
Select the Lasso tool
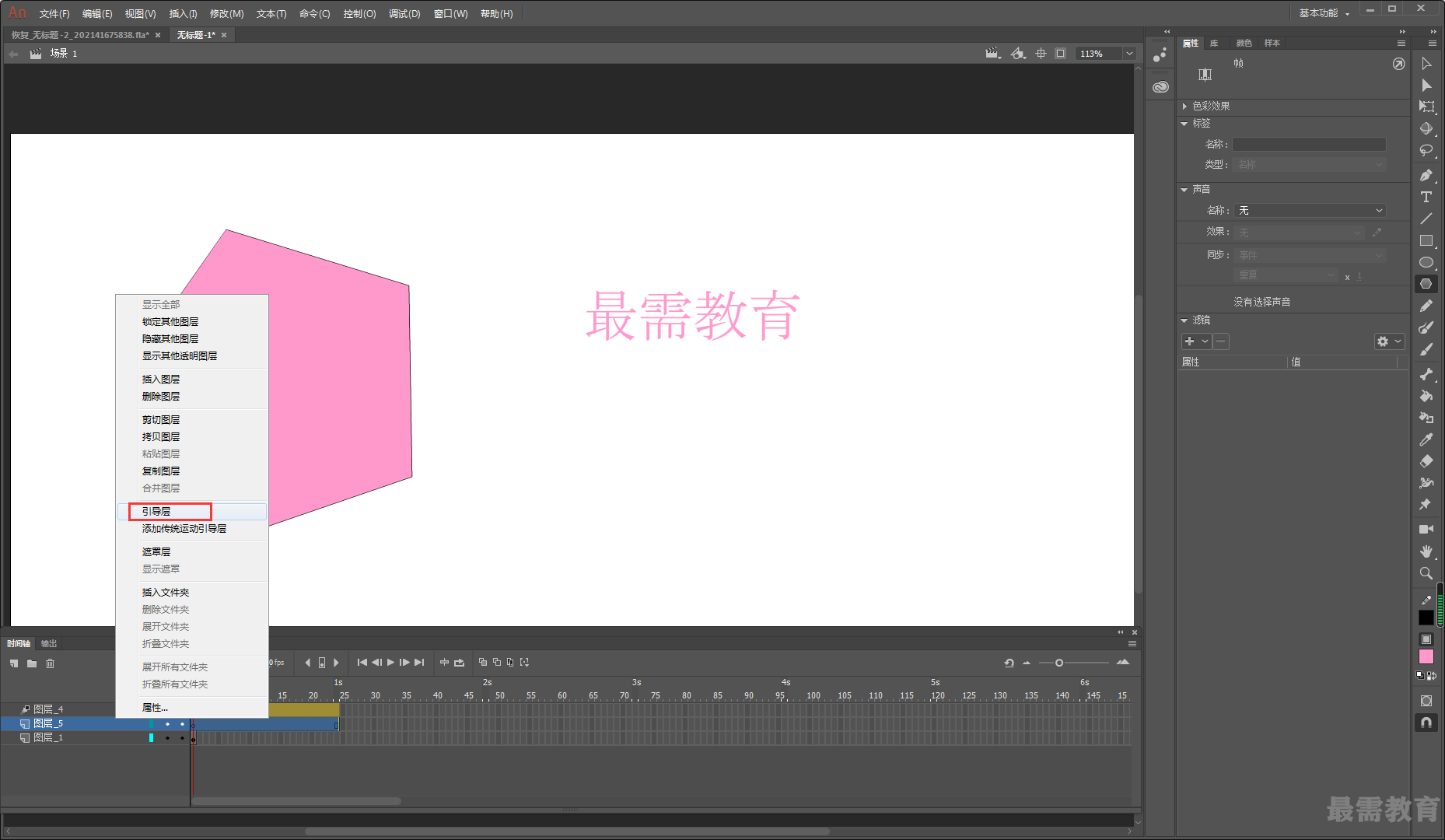click(1426, 151)
